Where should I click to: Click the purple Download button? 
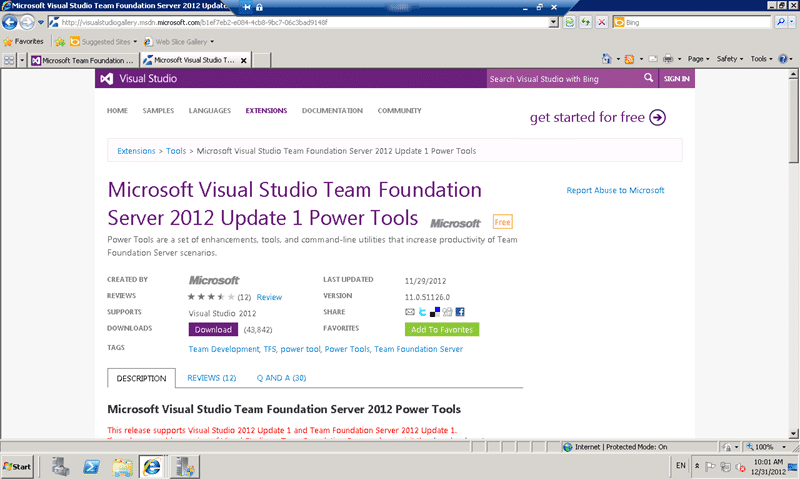point(213,330)
